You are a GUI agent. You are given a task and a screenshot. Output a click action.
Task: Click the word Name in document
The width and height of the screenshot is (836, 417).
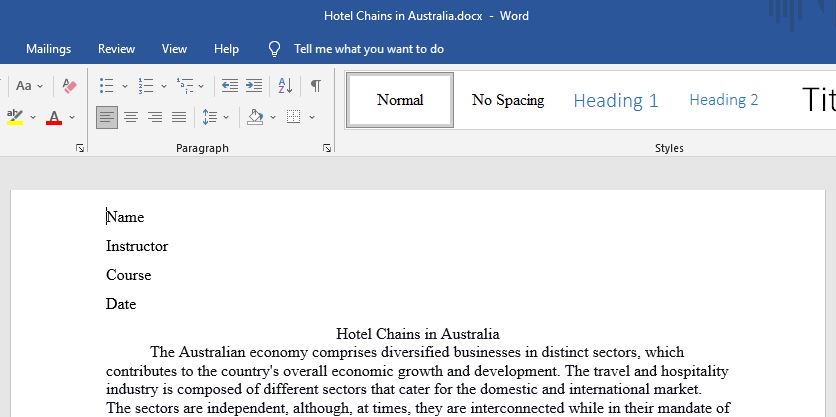tap(125, 217)
